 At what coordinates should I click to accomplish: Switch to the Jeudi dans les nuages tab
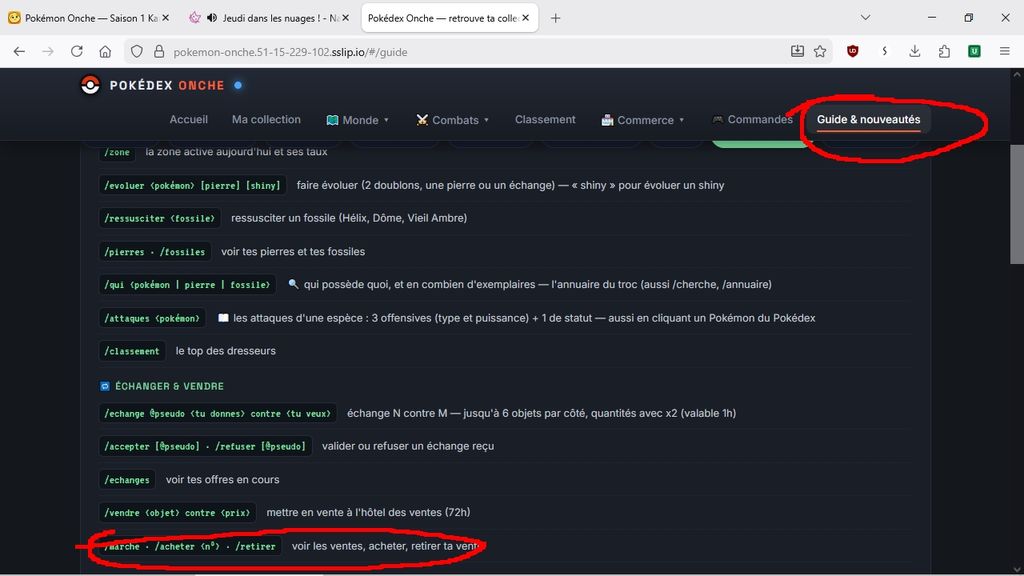(270, 18)
